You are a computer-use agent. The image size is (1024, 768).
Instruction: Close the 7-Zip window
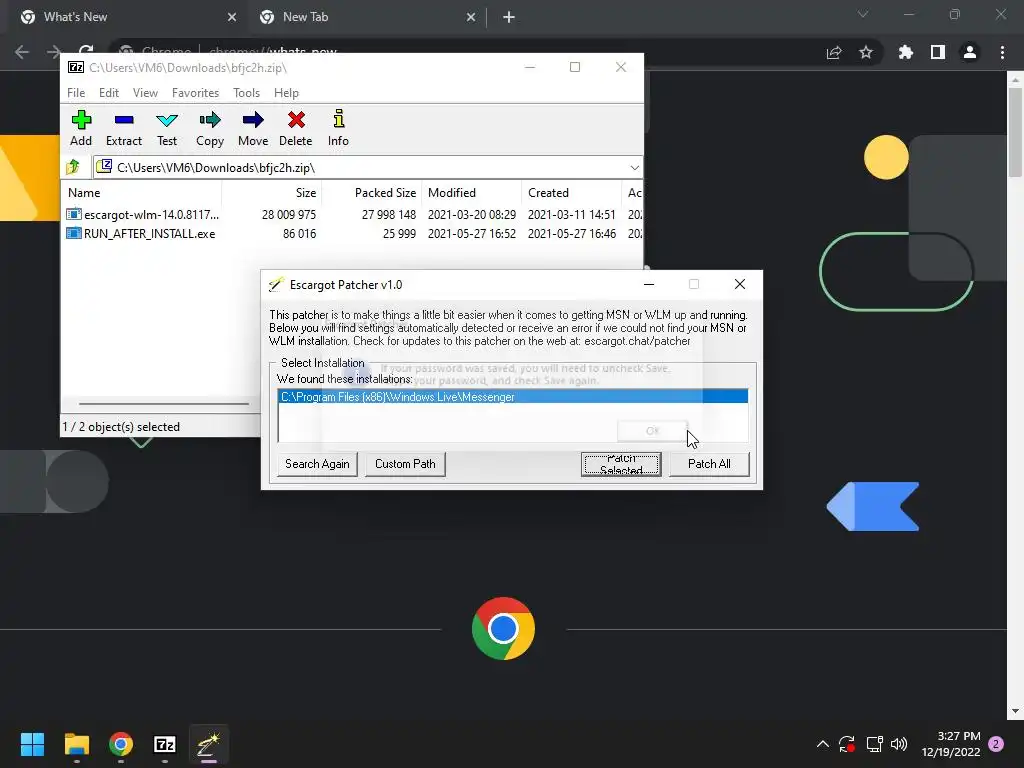[x=621, y=67]
